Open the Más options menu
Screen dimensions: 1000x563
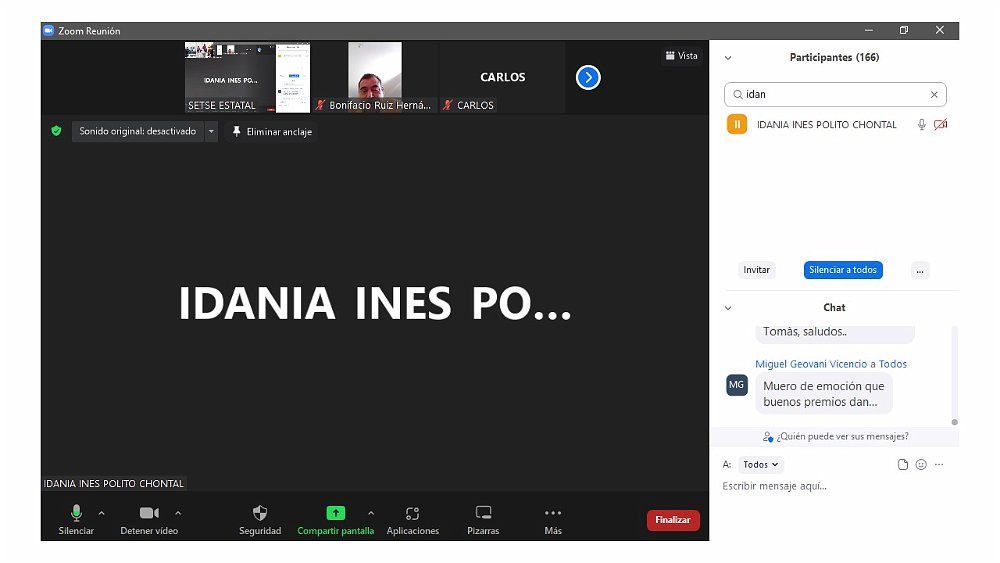pos(553,513)
